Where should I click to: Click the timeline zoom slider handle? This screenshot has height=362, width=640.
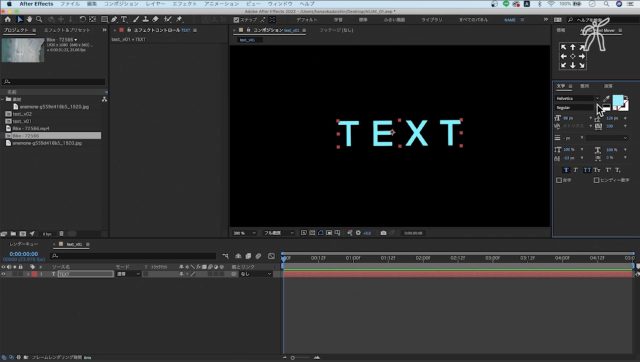[293, 358]
